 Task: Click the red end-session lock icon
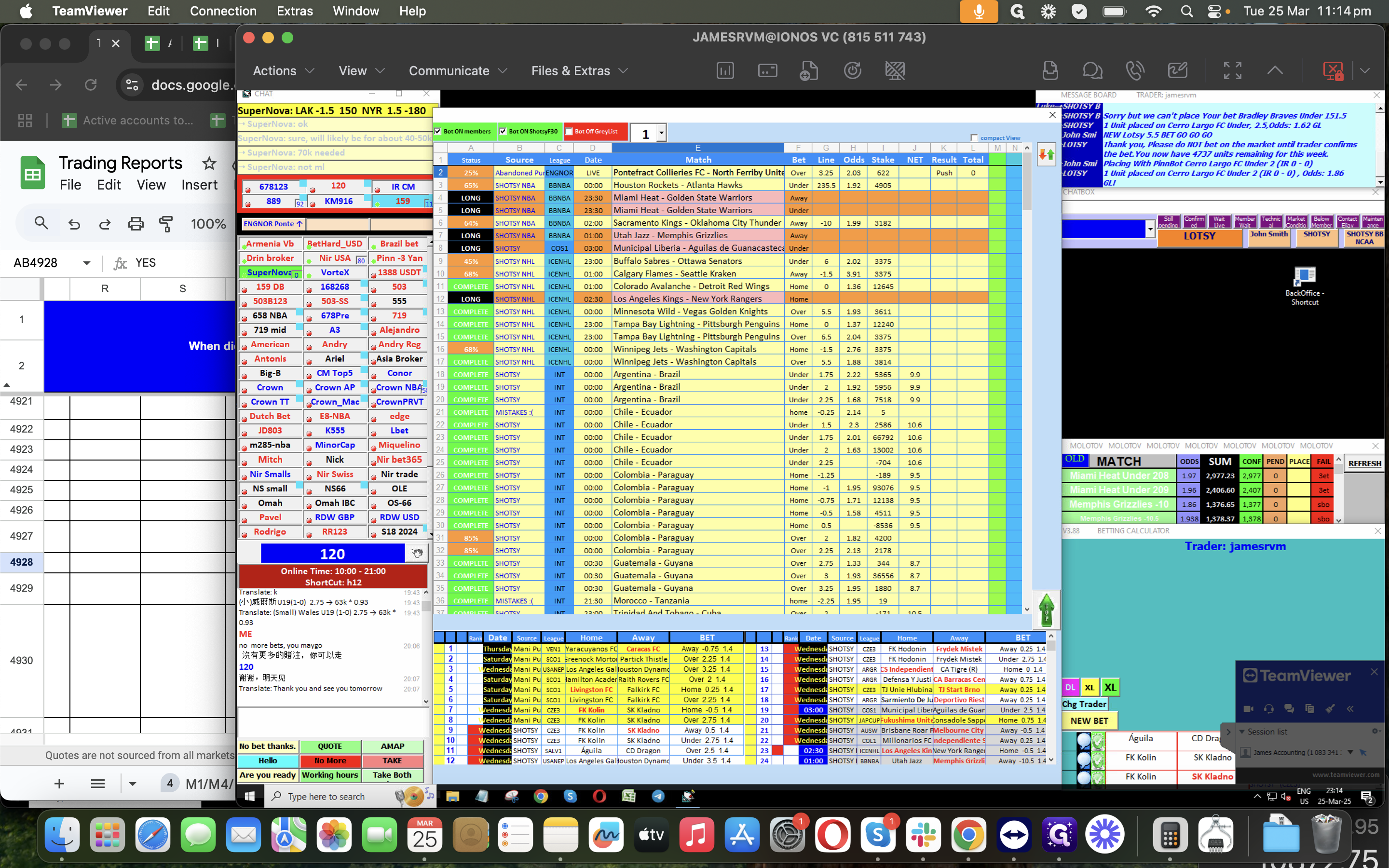(1333, 70)
